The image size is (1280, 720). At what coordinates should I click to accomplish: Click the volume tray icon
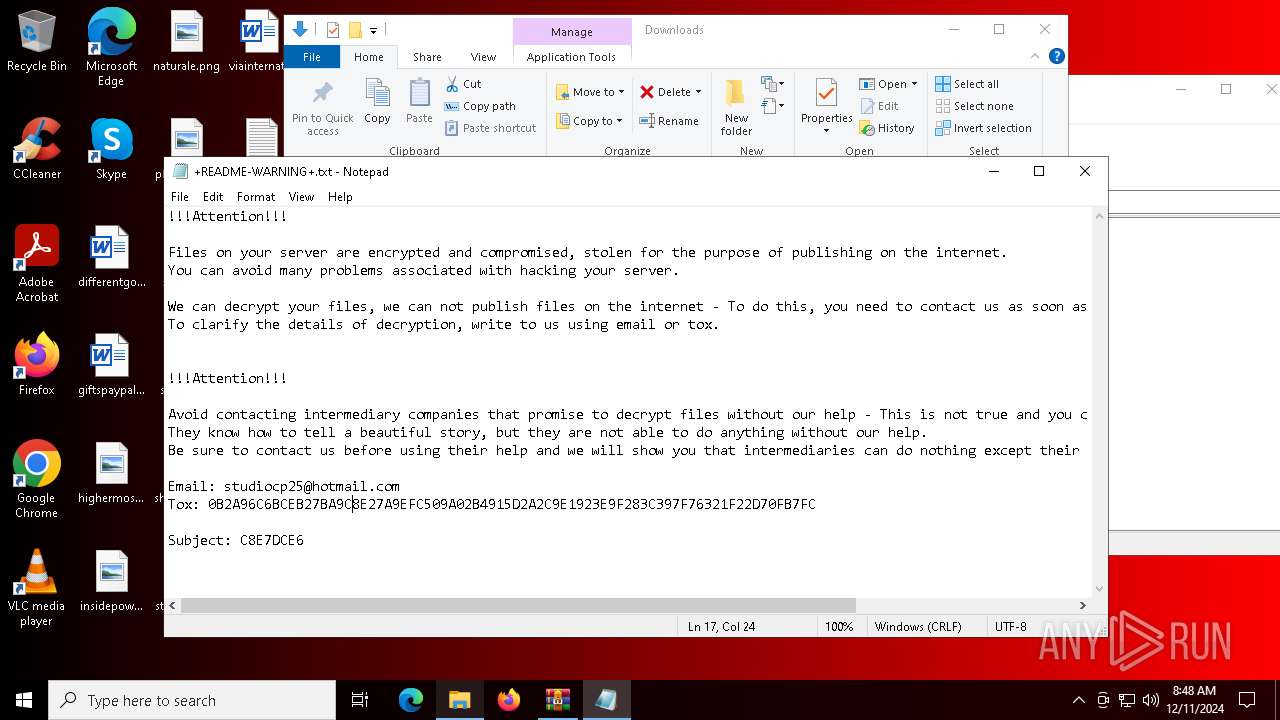(1151, 700)
